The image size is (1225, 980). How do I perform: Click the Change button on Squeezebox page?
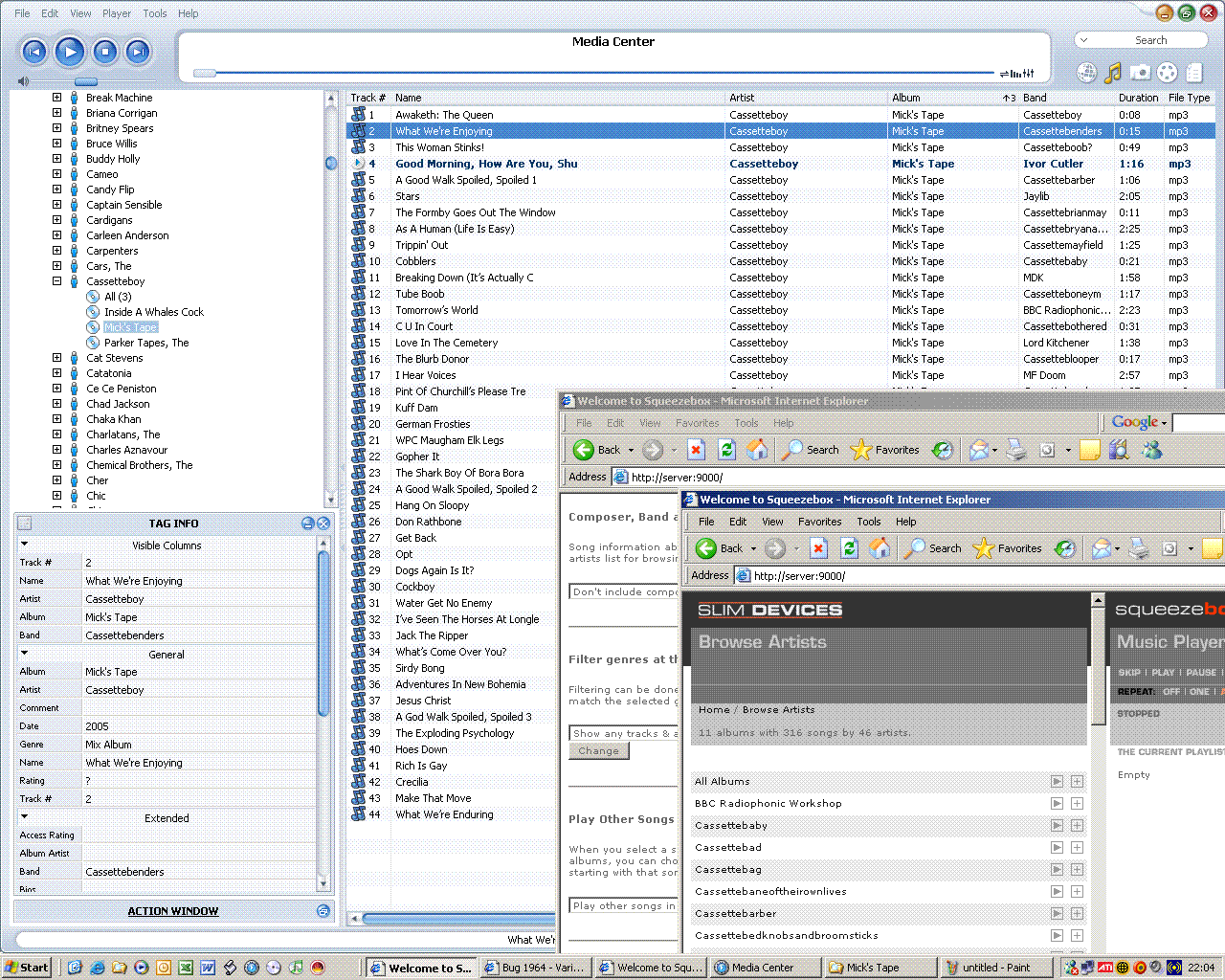tap(598, 751)
